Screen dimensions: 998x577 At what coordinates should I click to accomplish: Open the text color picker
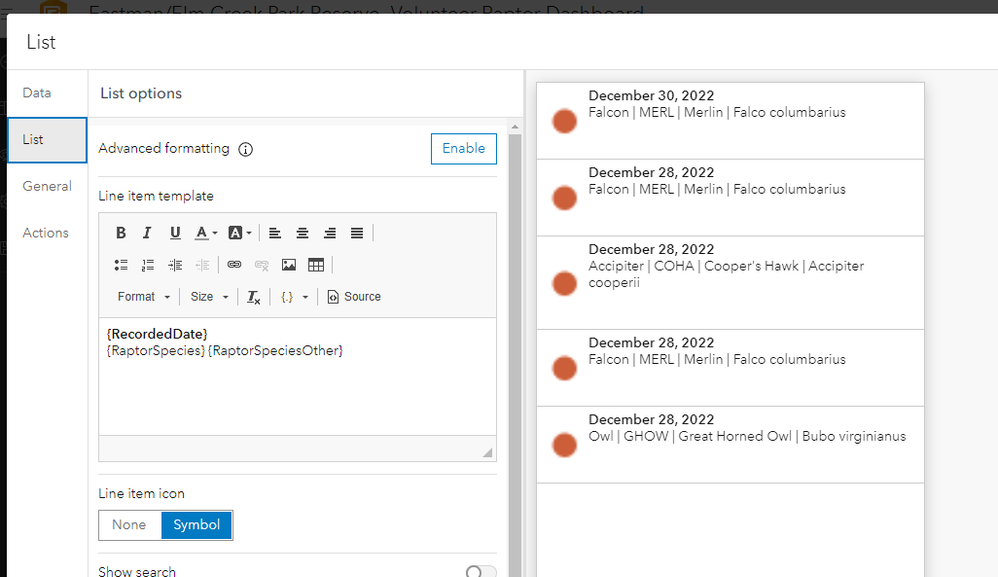206,233
